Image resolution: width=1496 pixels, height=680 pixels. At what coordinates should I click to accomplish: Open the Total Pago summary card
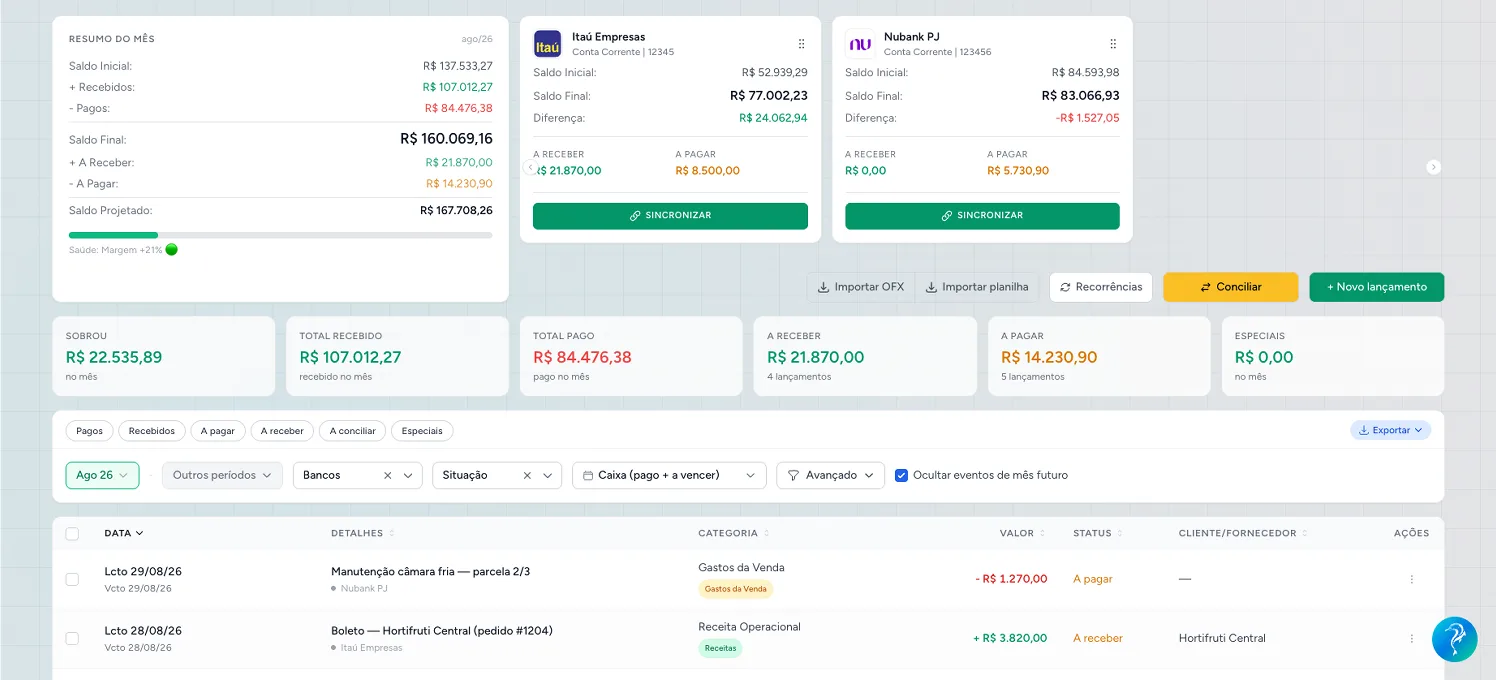click(631, 356)
